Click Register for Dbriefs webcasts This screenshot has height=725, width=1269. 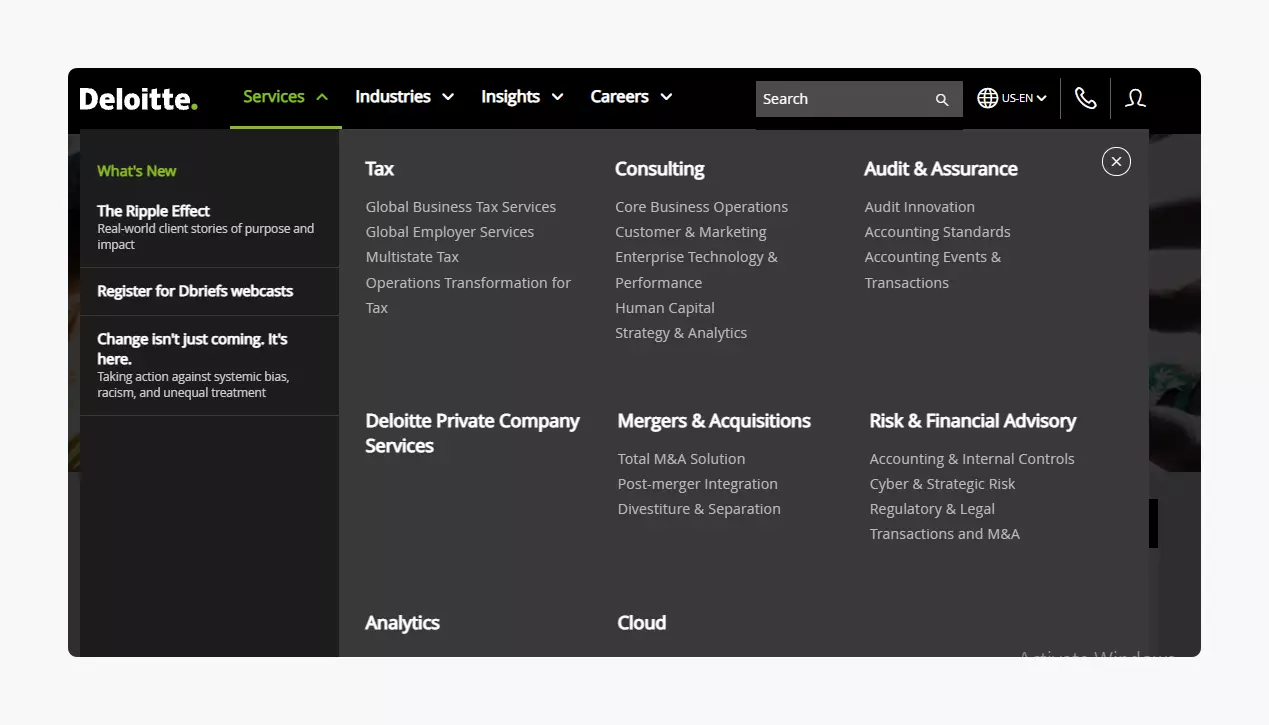coord(195,291)
